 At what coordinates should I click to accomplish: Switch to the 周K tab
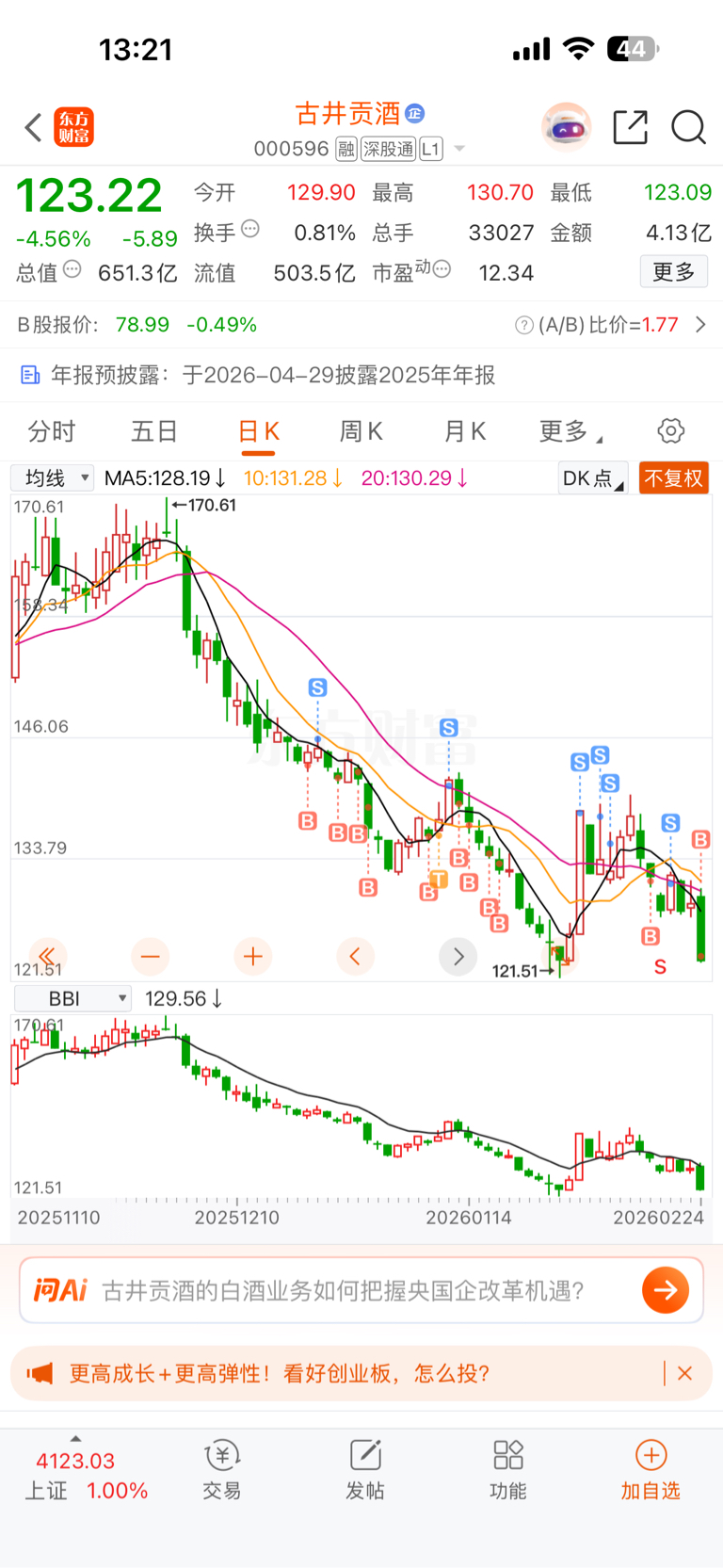pos(361,431)
